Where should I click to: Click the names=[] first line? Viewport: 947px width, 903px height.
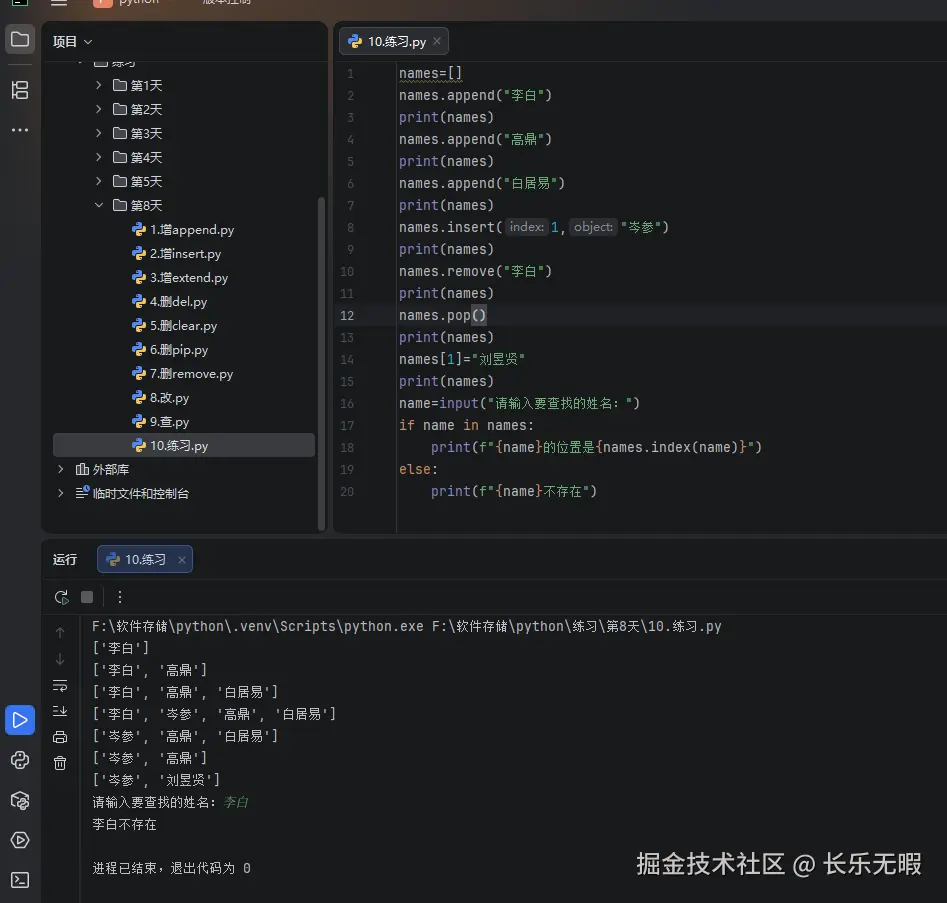coord(430,73)
